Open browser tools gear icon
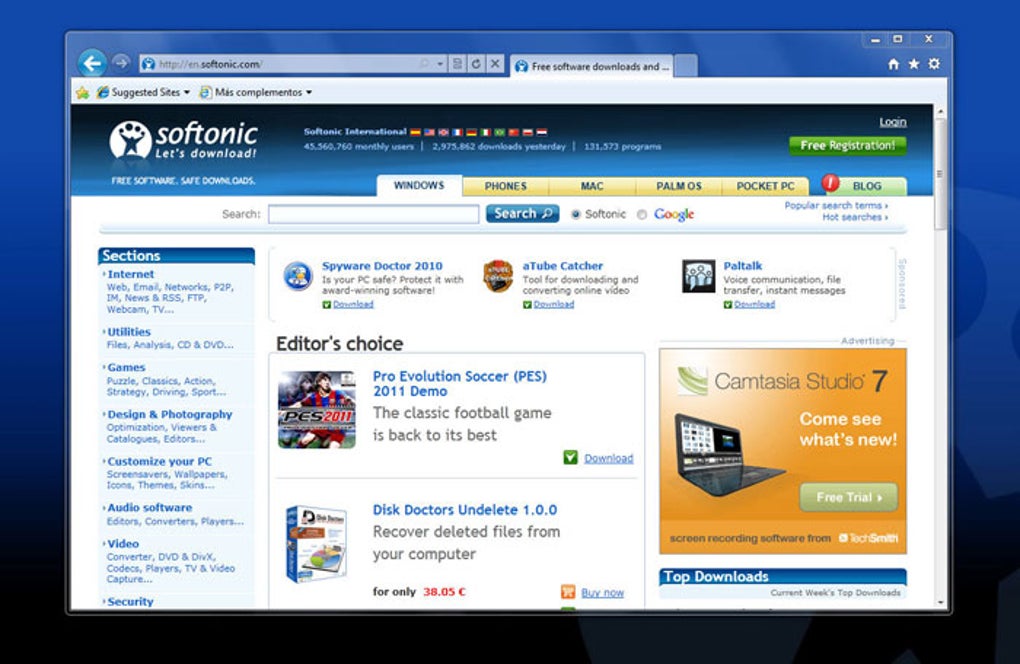 pyautogui.click(x=934, y=64)
